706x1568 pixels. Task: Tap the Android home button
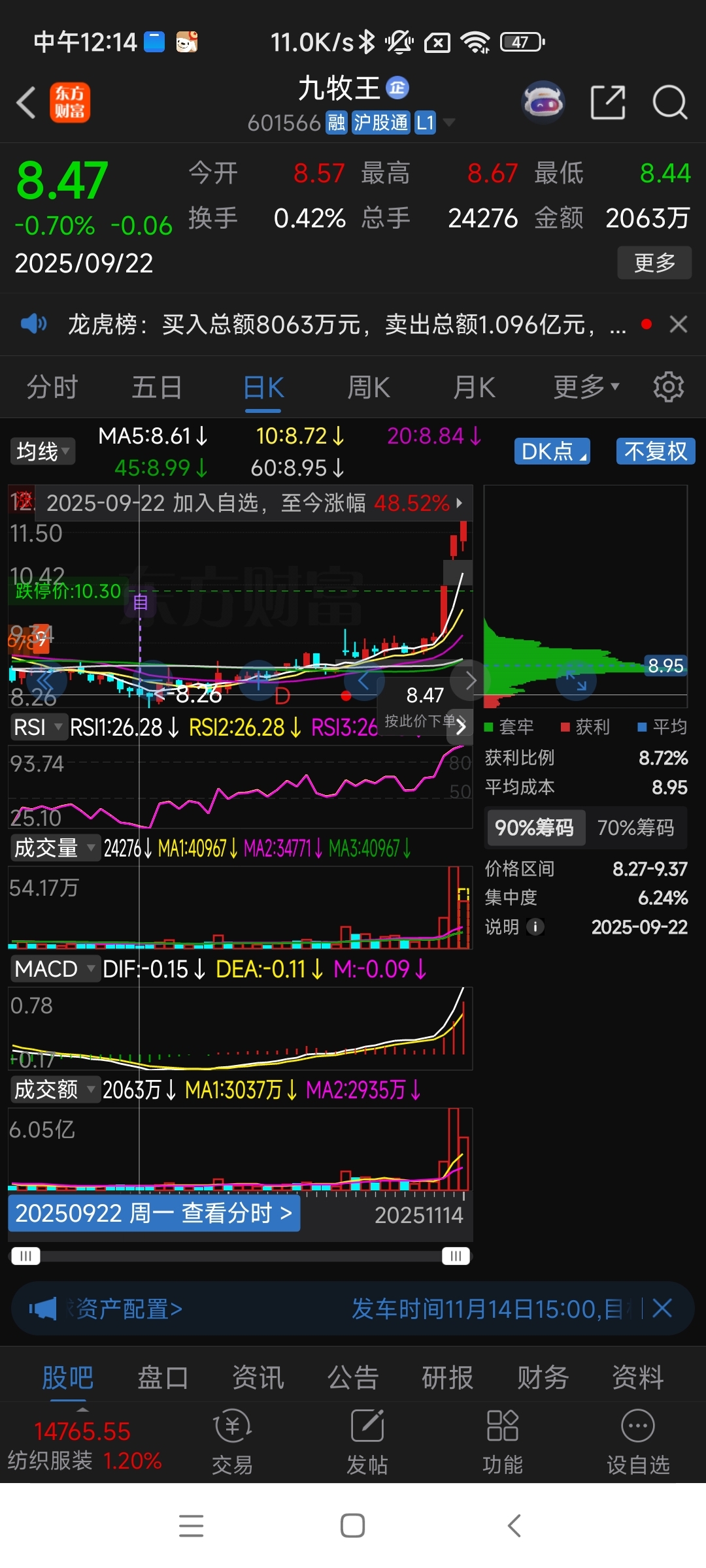[352, 1526]
